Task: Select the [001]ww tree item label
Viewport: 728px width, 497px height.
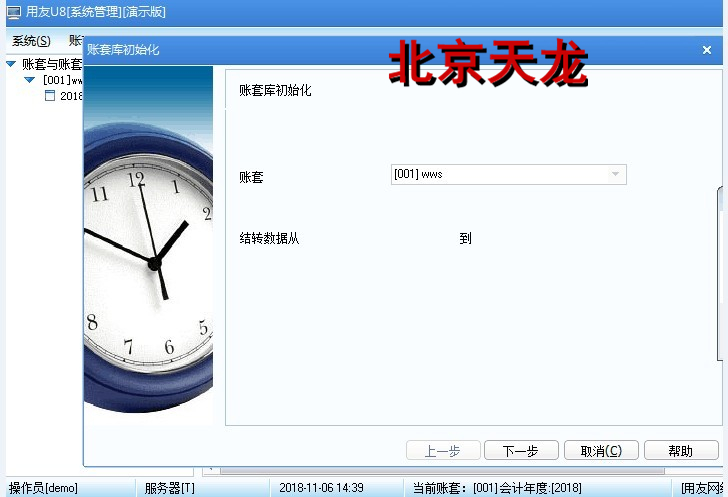Action: pyautogui.click(x=63, y=80)
